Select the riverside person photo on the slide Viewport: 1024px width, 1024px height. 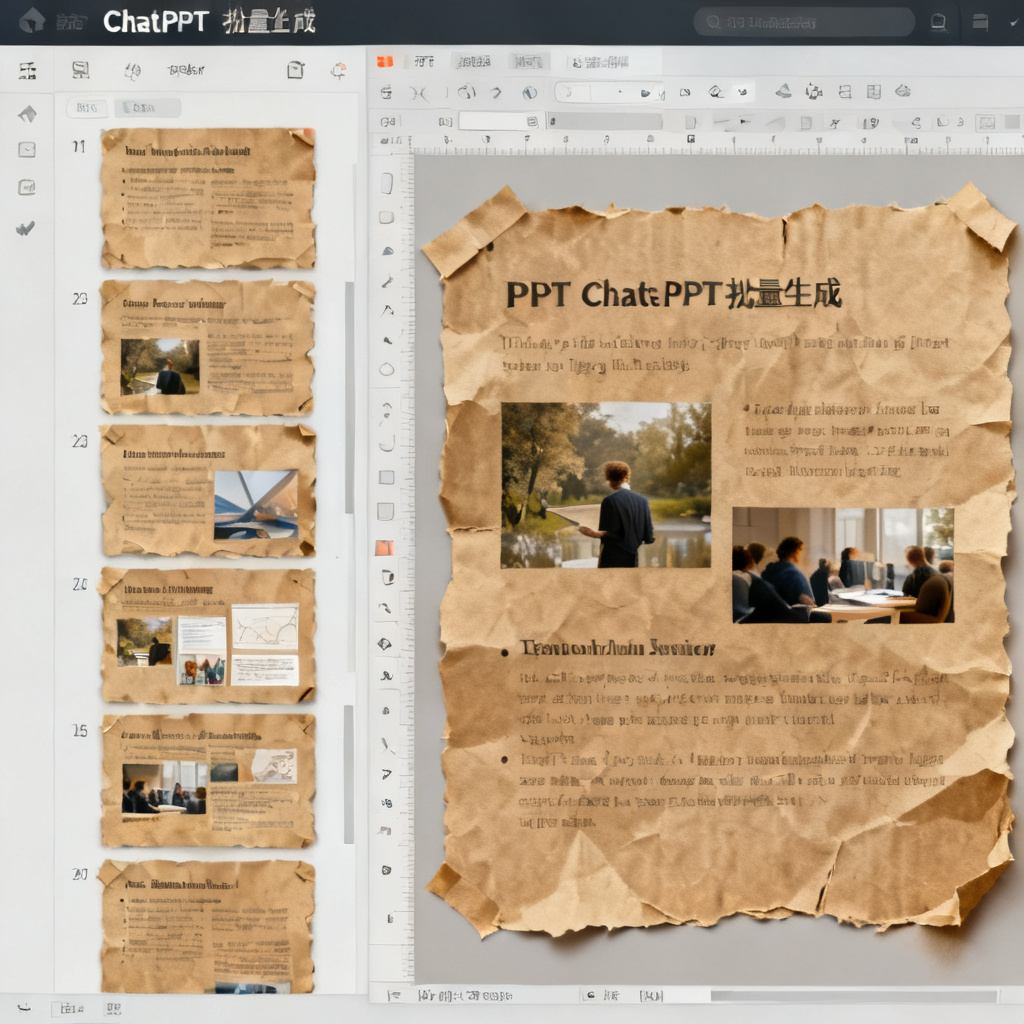coord(606,485)
